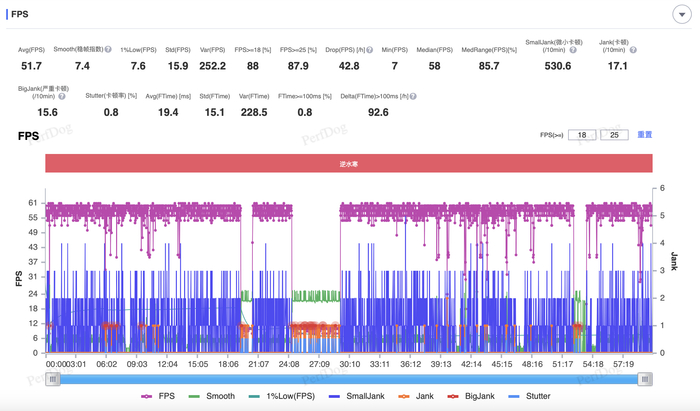
Task: Toggle SmallJank series visibility
Action: [x=356, y=396]
